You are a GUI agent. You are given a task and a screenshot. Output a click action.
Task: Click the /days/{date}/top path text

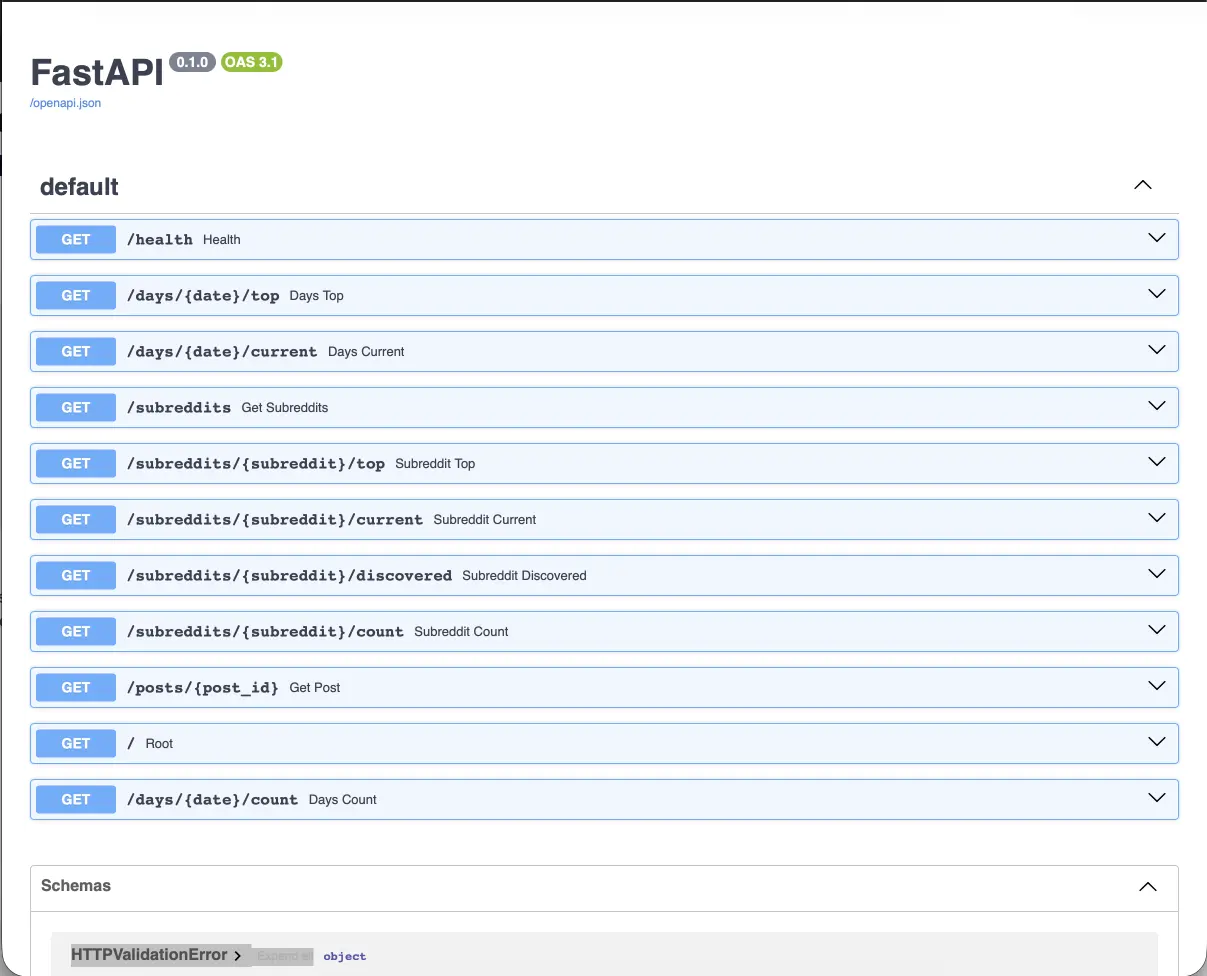pyautogui.click(x=203, y=295)
